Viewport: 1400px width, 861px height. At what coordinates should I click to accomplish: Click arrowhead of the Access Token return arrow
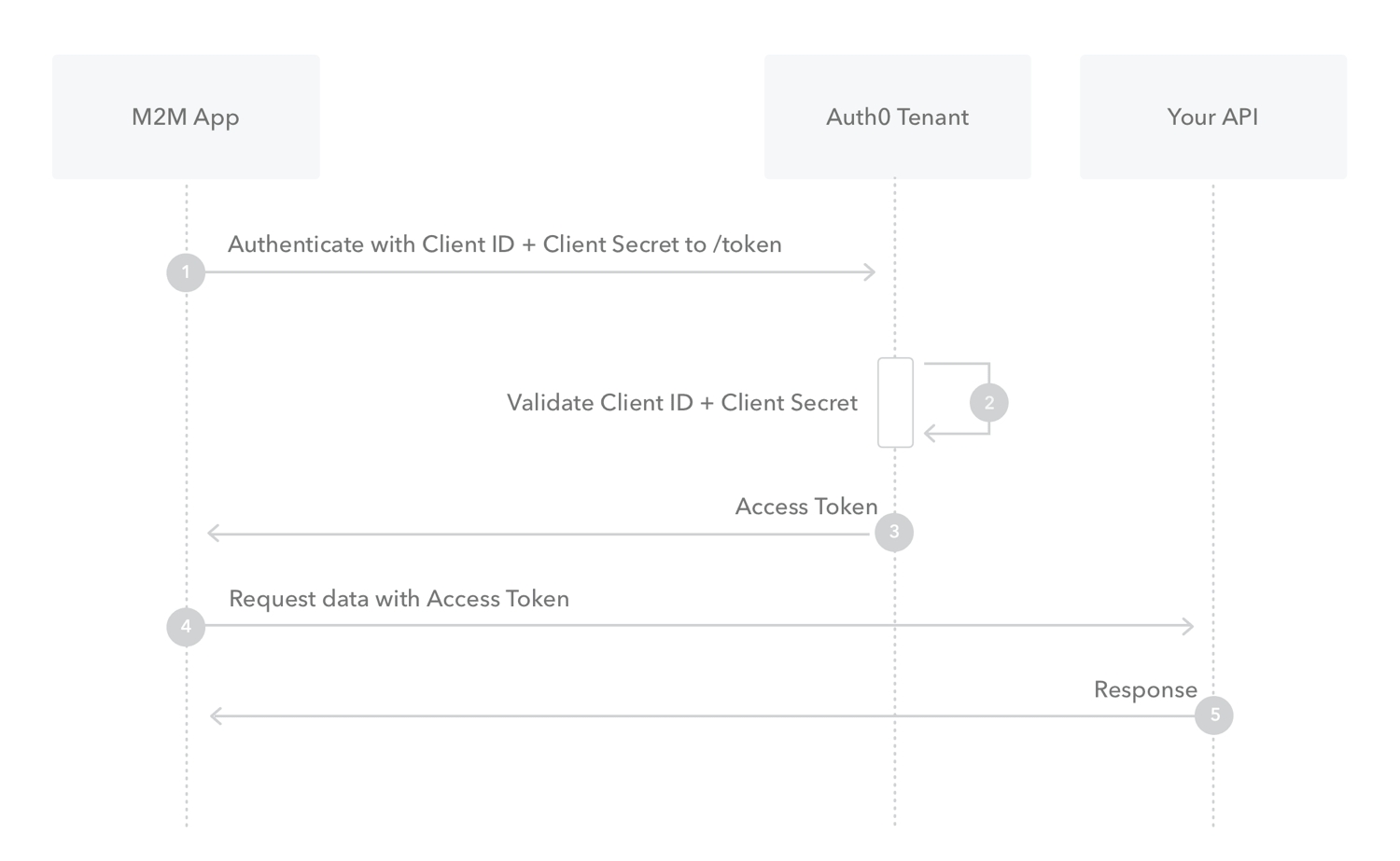point(214,534)
